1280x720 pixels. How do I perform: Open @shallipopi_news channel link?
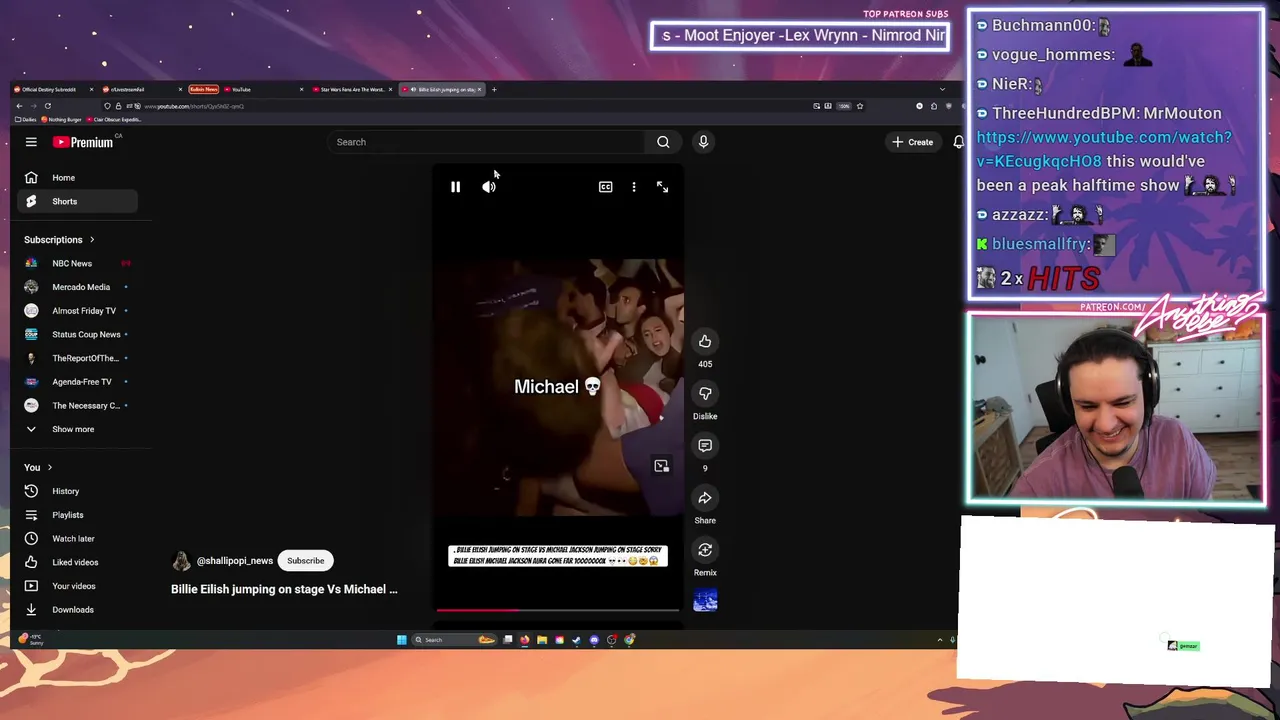[235, 561]
